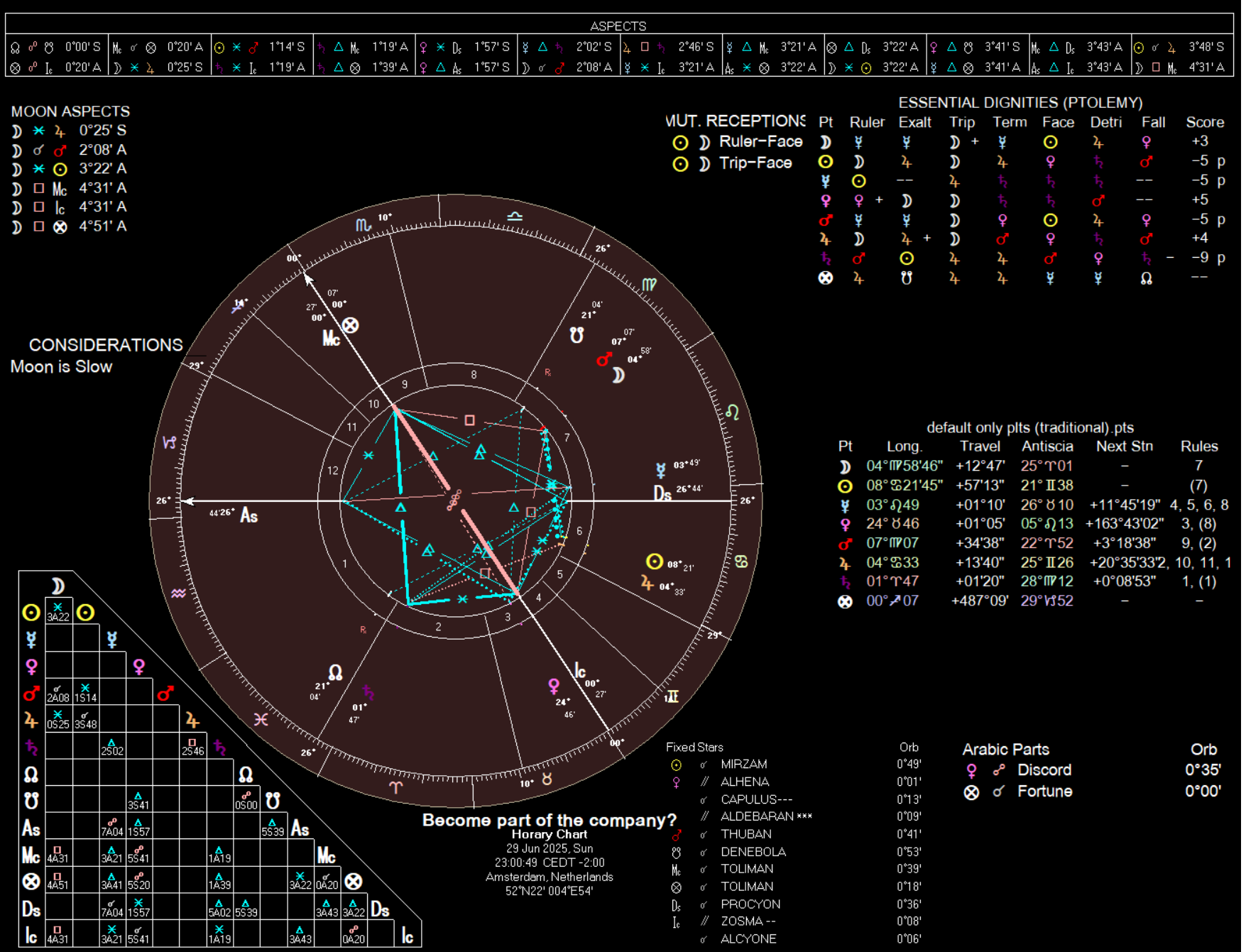Select the North Node glyph in the chart wheel
1246x952 pixels.
tap(335, 672)
